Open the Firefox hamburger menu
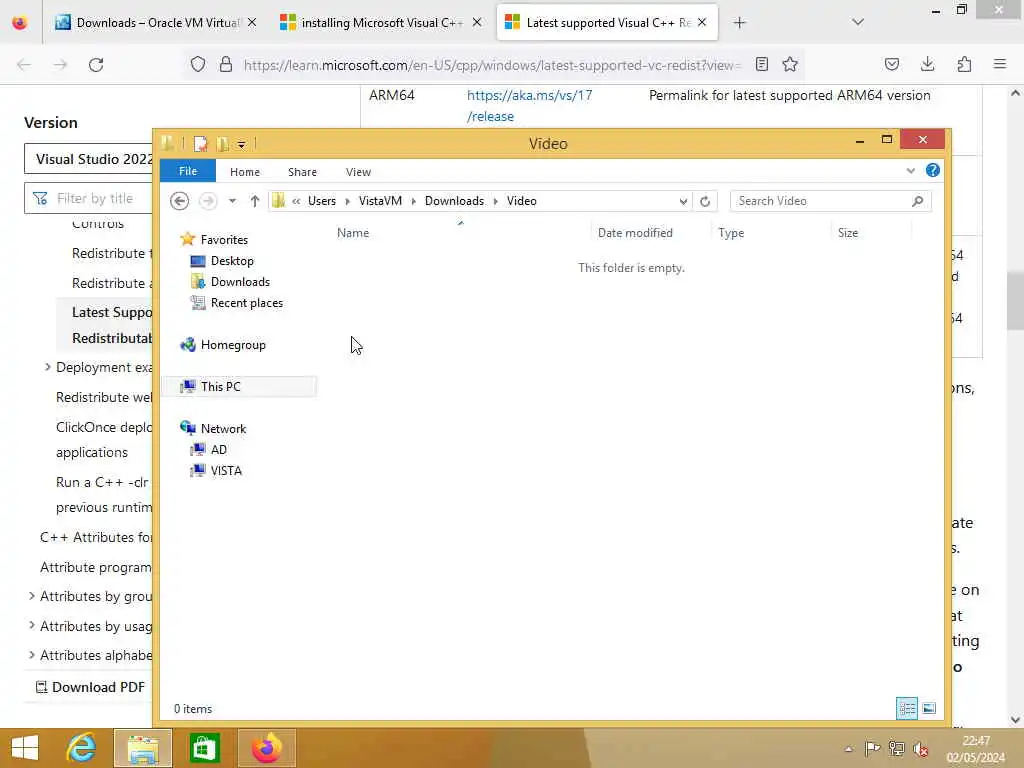Screen dimensions: 1024x768 [1000, 64]
